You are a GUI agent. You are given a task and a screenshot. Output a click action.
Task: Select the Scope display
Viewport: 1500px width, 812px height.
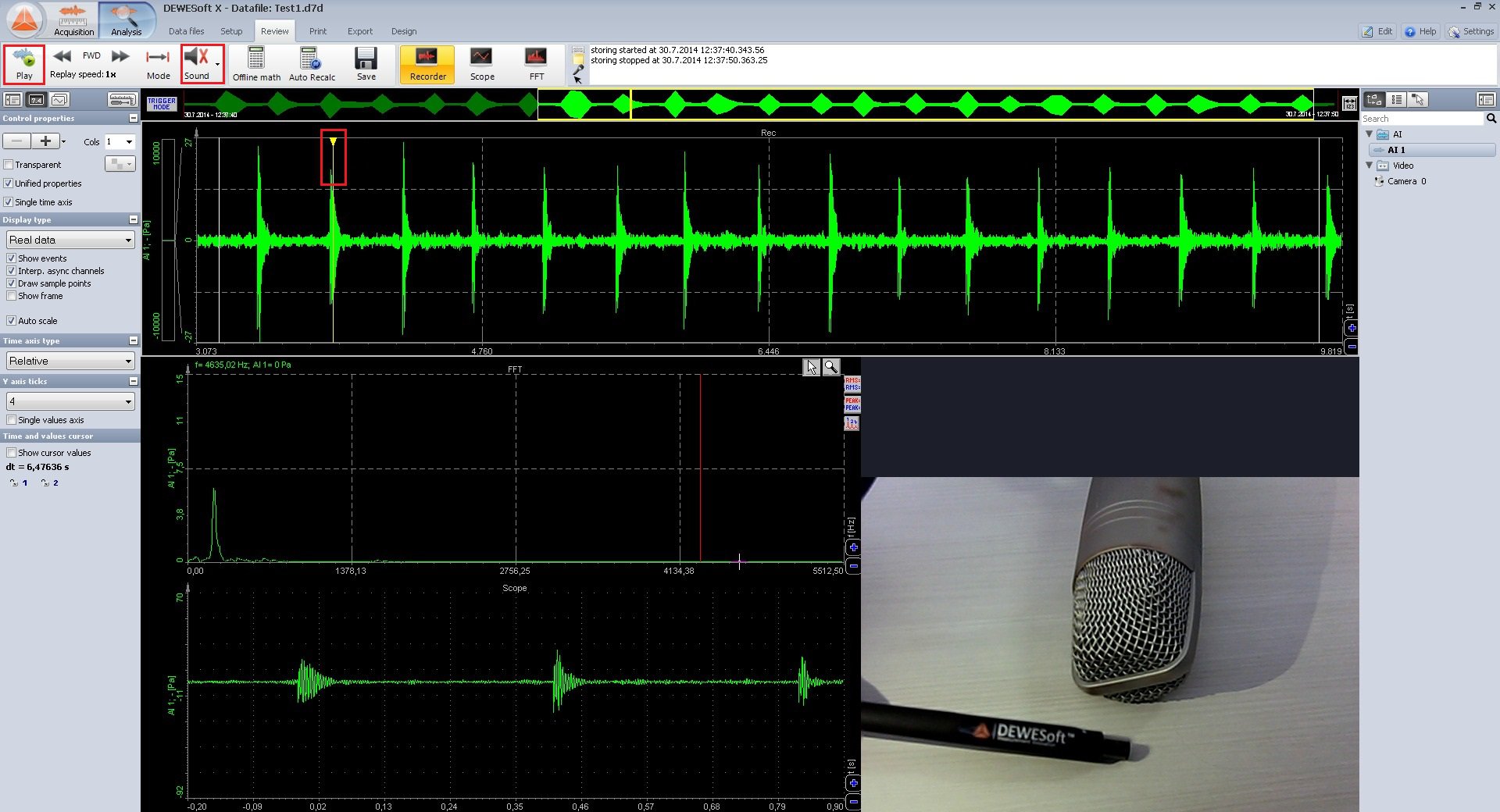click(x=482, y=64)
